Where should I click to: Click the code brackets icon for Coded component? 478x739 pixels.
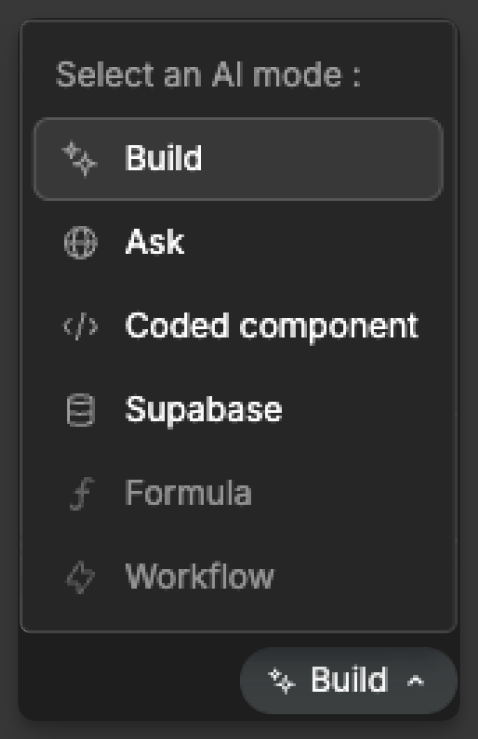click(x=81, y=327)
